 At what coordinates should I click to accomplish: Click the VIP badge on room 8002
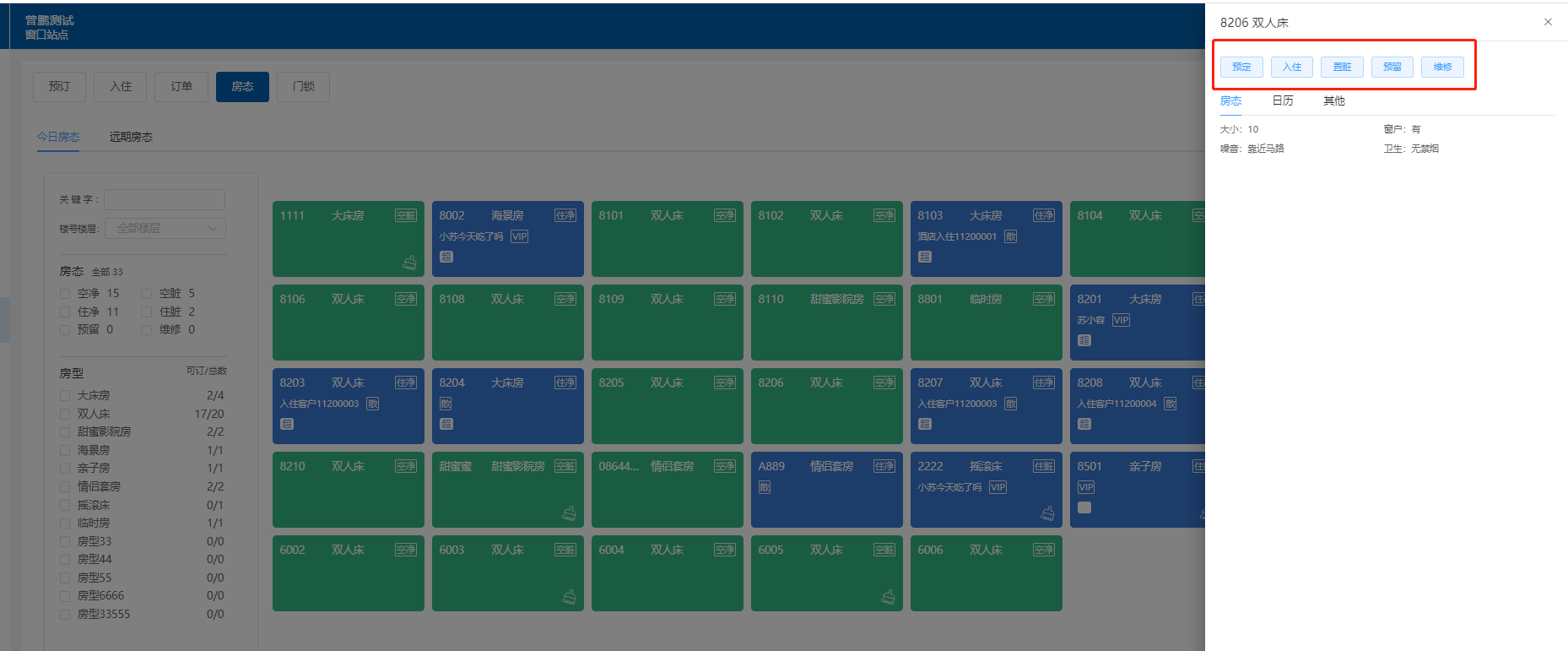coord(519,237)
